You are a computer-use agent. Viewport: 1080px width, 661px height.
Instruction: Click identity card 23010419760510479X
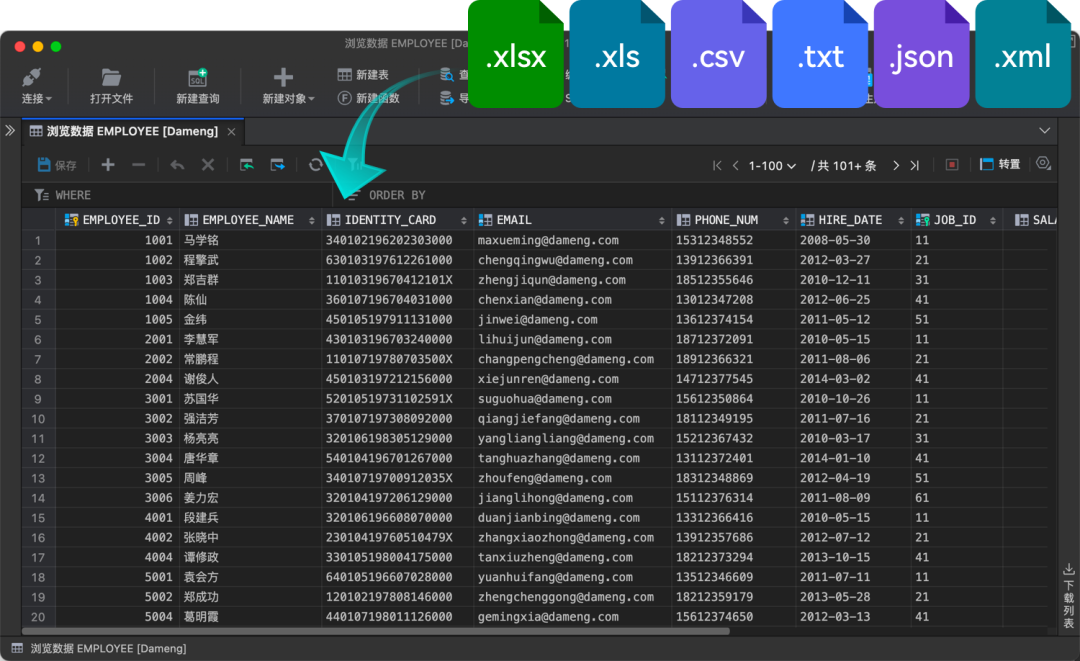click(x=389, y=538)
